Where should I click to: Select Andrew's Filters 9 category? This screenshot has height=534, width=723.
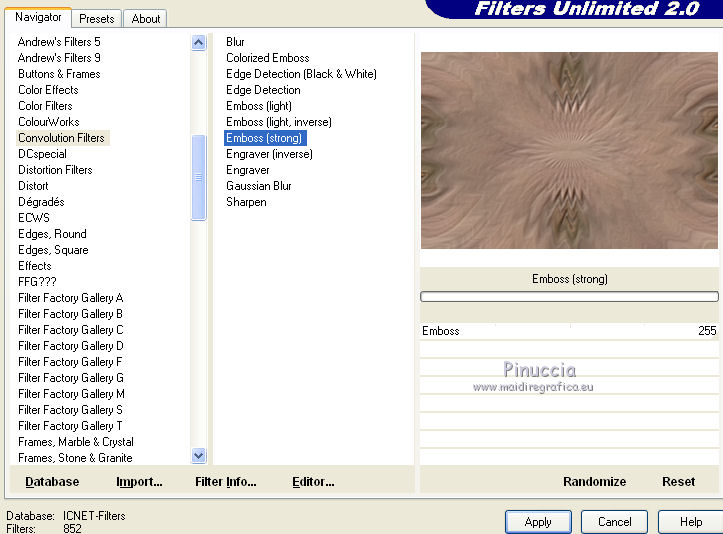pyautogui.click(x=59, y=58)
